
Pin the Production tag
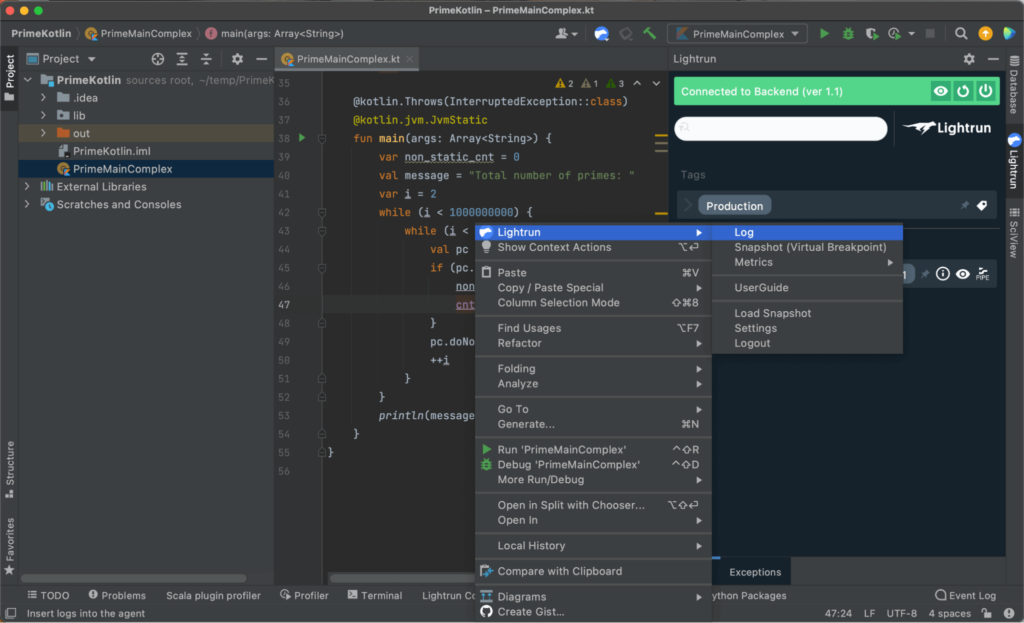pyautogui.click(x=963, y=205)
